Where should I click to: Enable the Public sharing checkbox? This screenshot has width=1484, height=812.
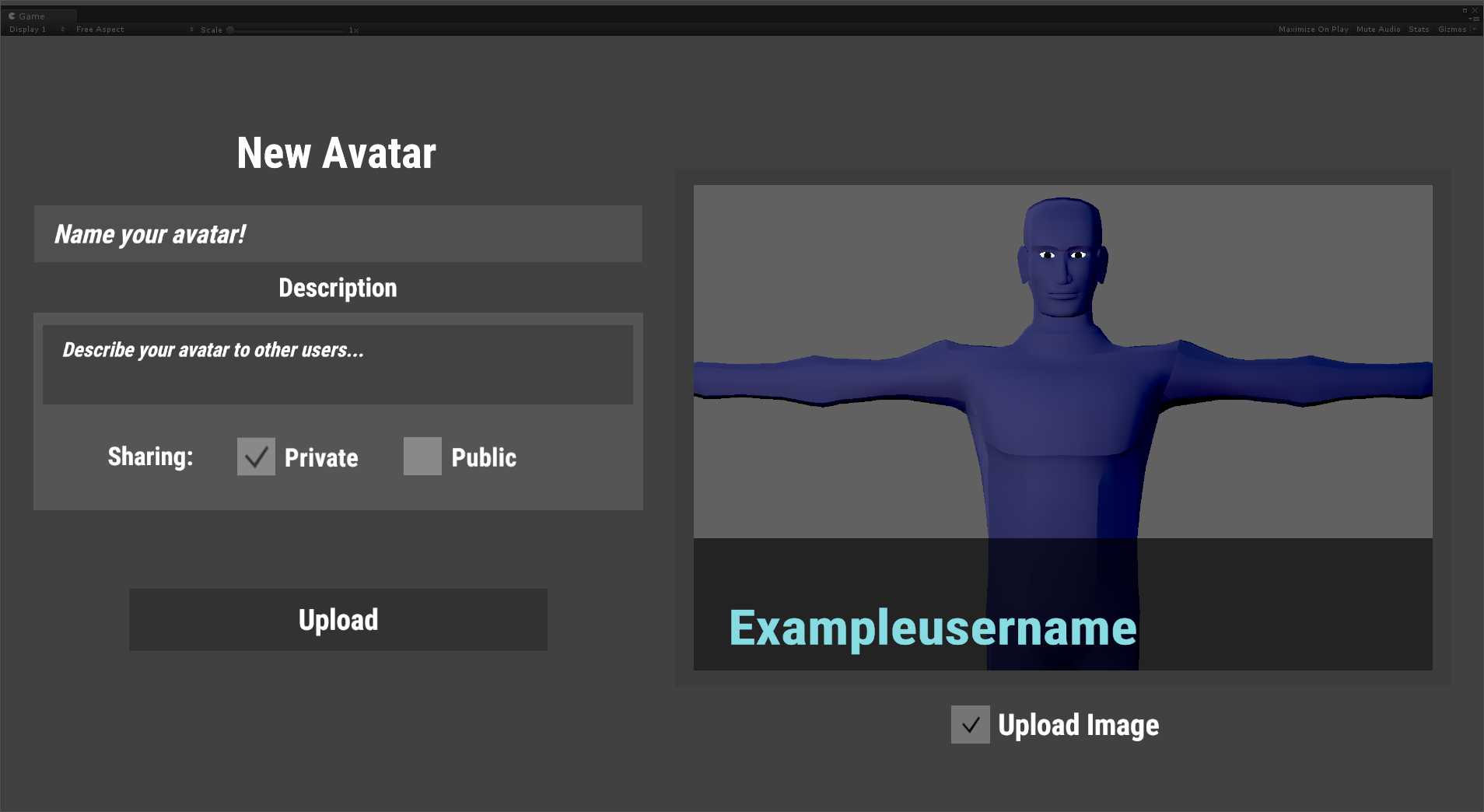(x=422, y=457)
